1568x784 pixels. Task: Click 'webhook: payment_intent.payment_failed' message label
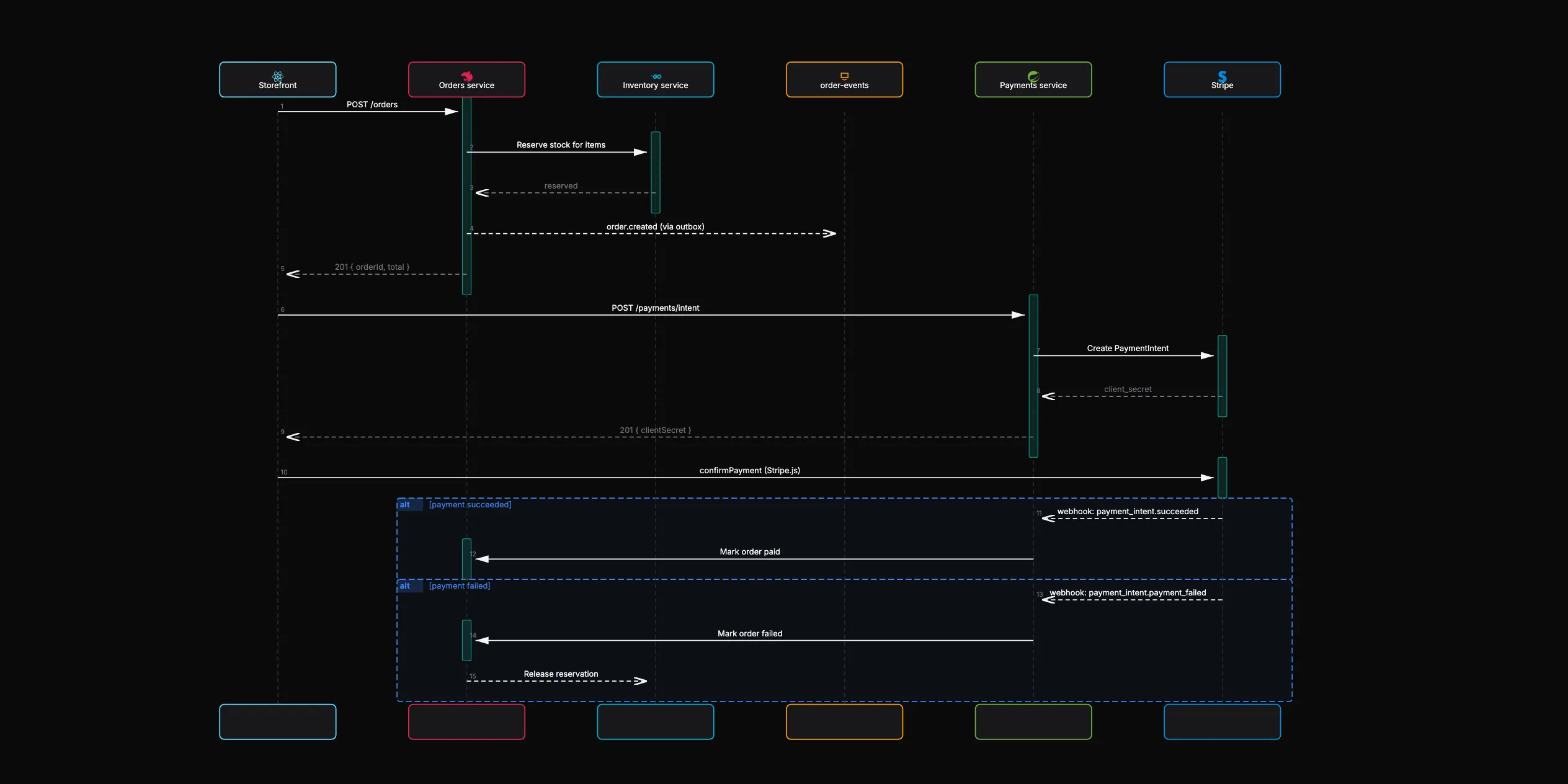coord(1128,593)
